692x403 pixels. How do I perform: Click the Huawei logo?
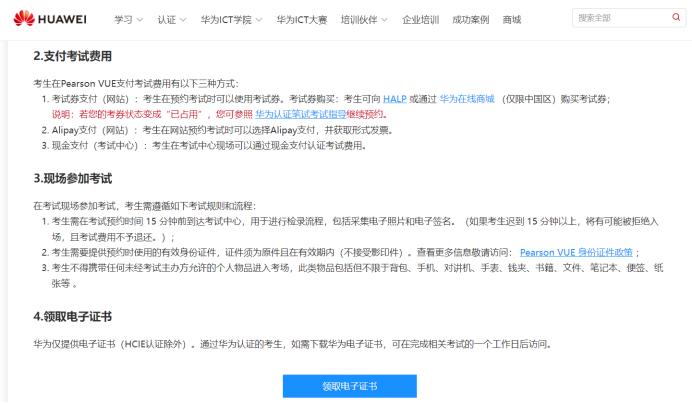[x=50, y=19]
